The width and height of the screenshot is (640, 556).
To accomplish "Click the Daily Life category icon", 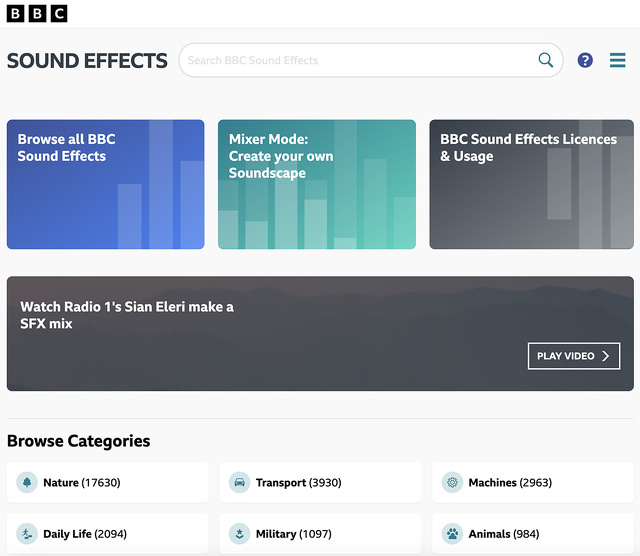I will click(x=26, y=534).
